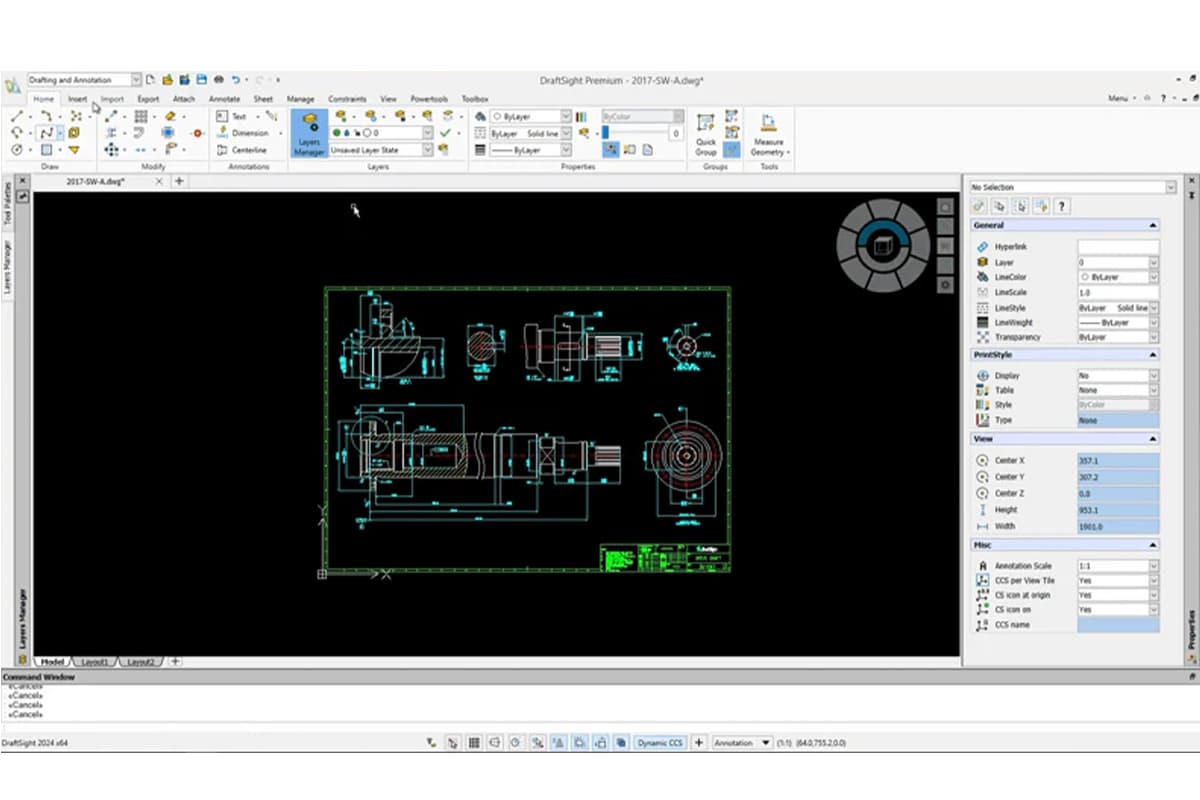Click the plus to add a new layout
Viewport: 1200px width, 800px height.
click(176, 661)
